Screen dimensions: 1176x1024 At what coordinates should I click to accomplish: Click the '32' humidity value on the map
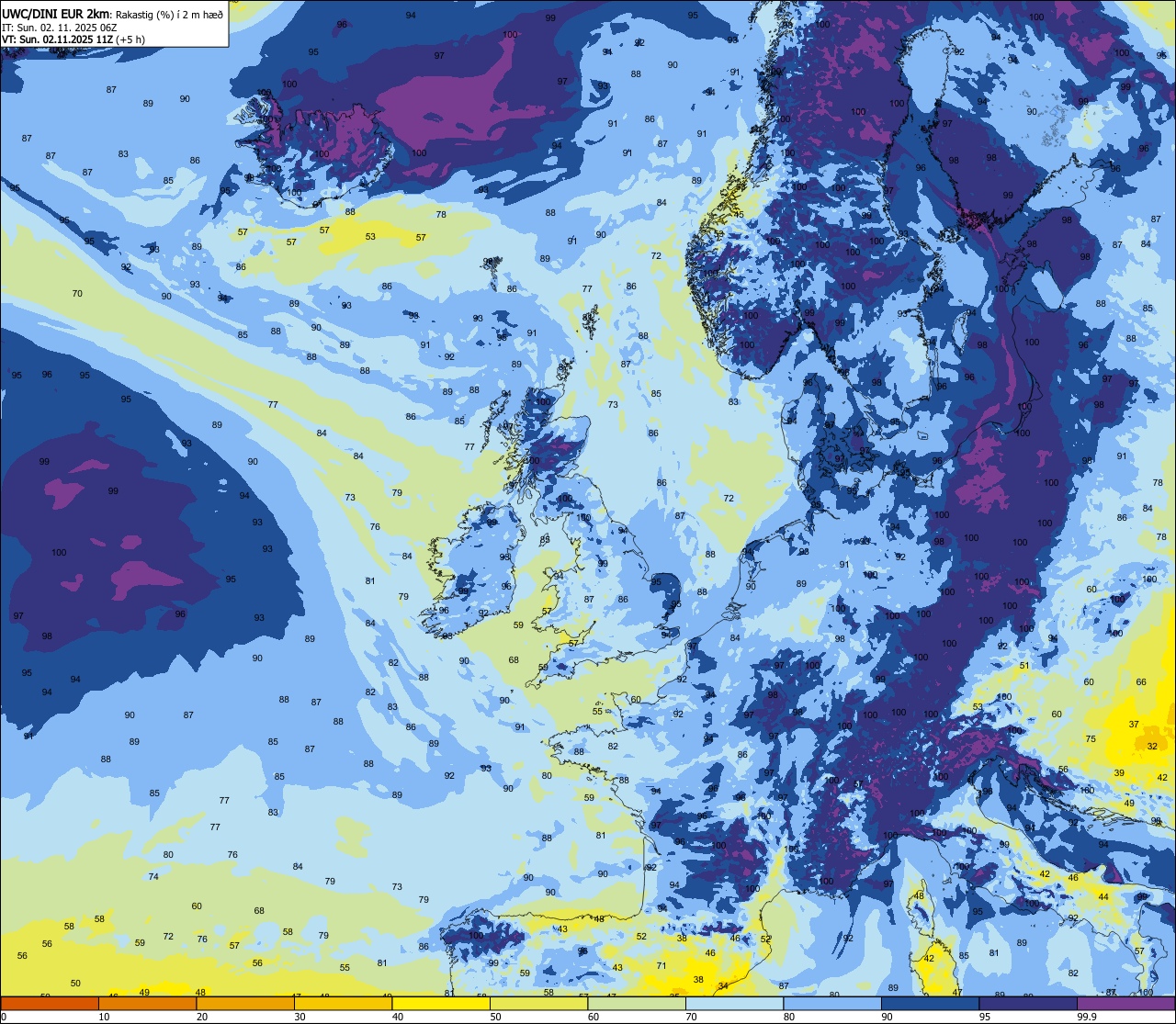pyautogui.click(x=1152, y=747)
